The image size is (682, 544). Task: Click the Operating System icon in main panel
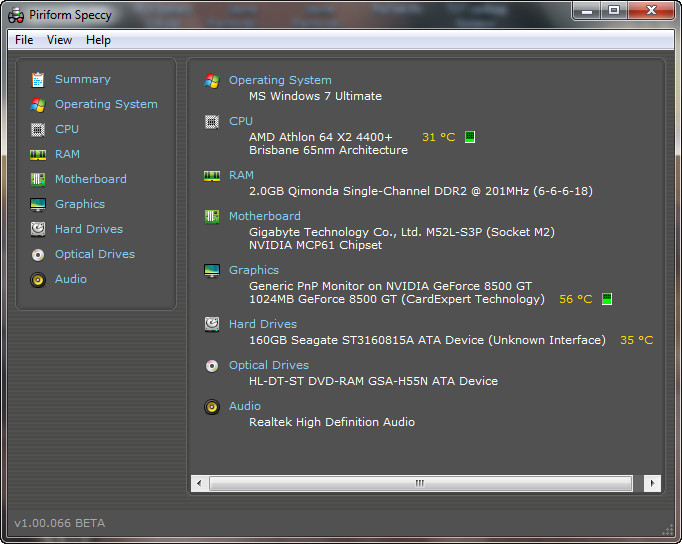212,80
